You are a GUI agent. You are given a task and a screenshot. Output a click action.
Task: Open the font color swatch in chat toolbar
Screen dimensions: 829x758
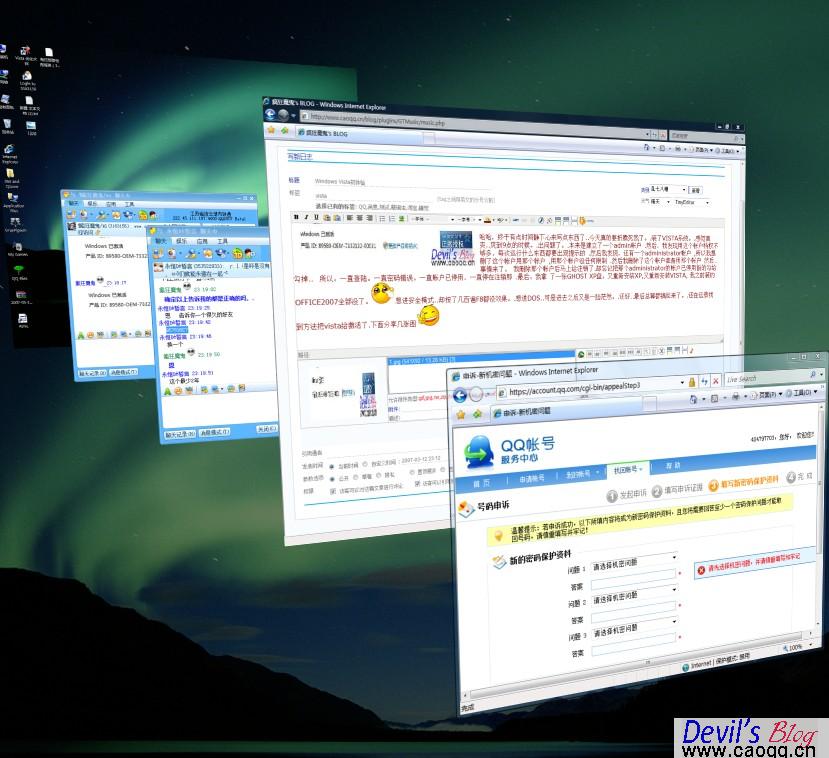click(x=168, y=389)
